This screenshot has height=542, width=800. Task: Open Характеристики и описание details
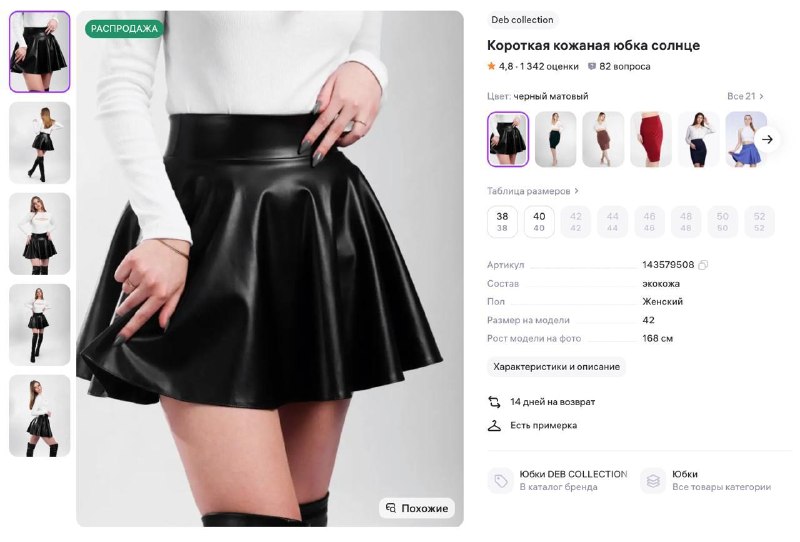click(556, 367)
